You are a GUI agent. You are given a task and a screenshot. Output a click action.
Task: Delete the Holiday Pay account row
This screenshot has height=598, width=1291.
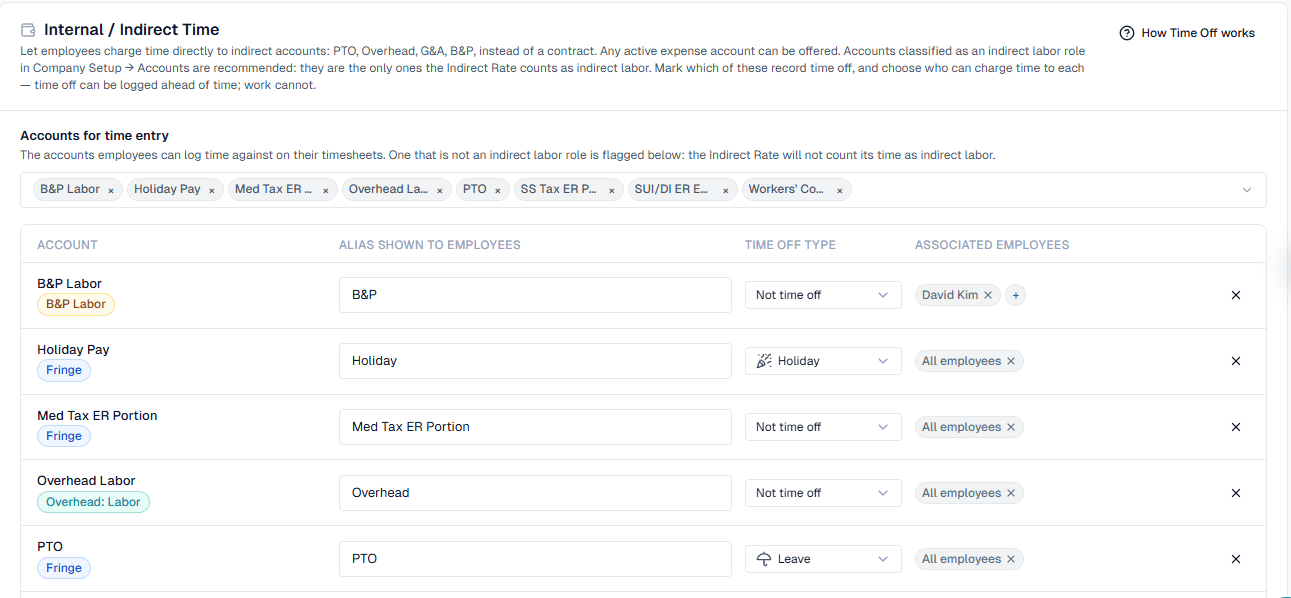1236,361
